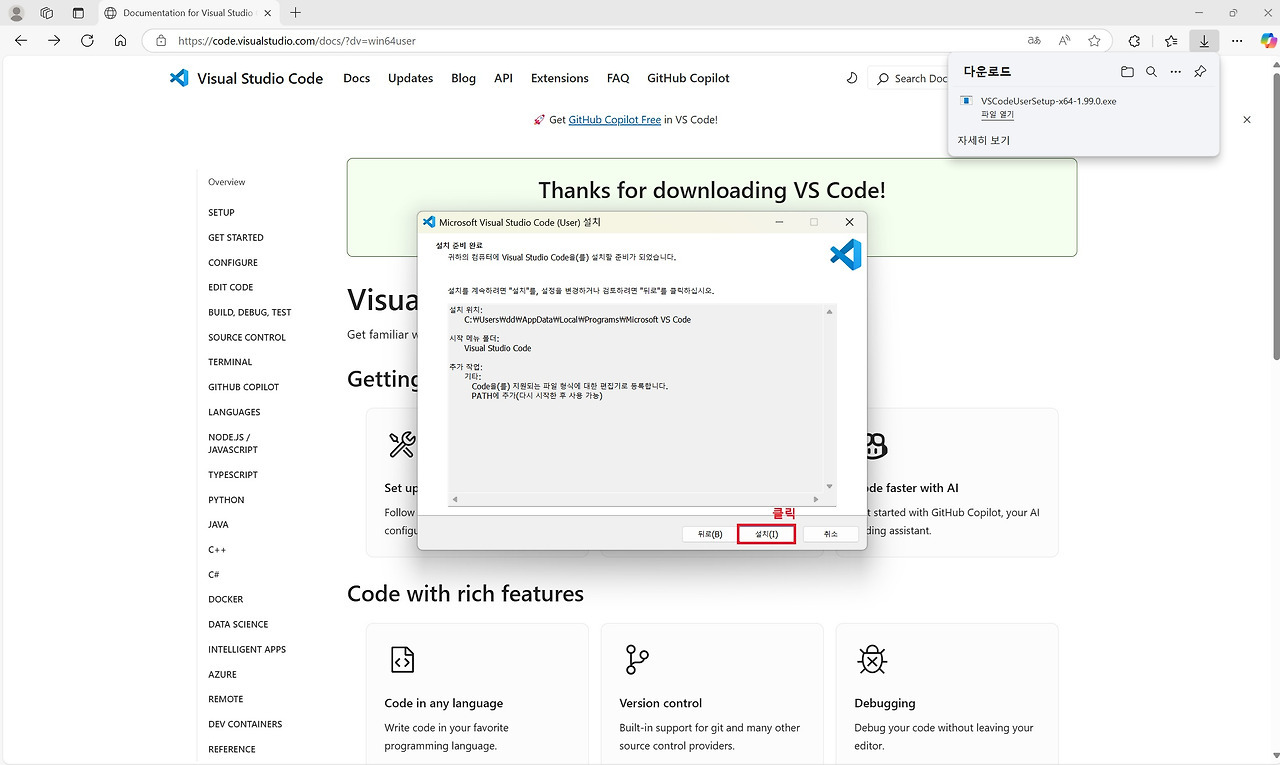Open the Edge workspaces icon
Viewport: 1280px width, 765px height.
click(x=47, y=13)
